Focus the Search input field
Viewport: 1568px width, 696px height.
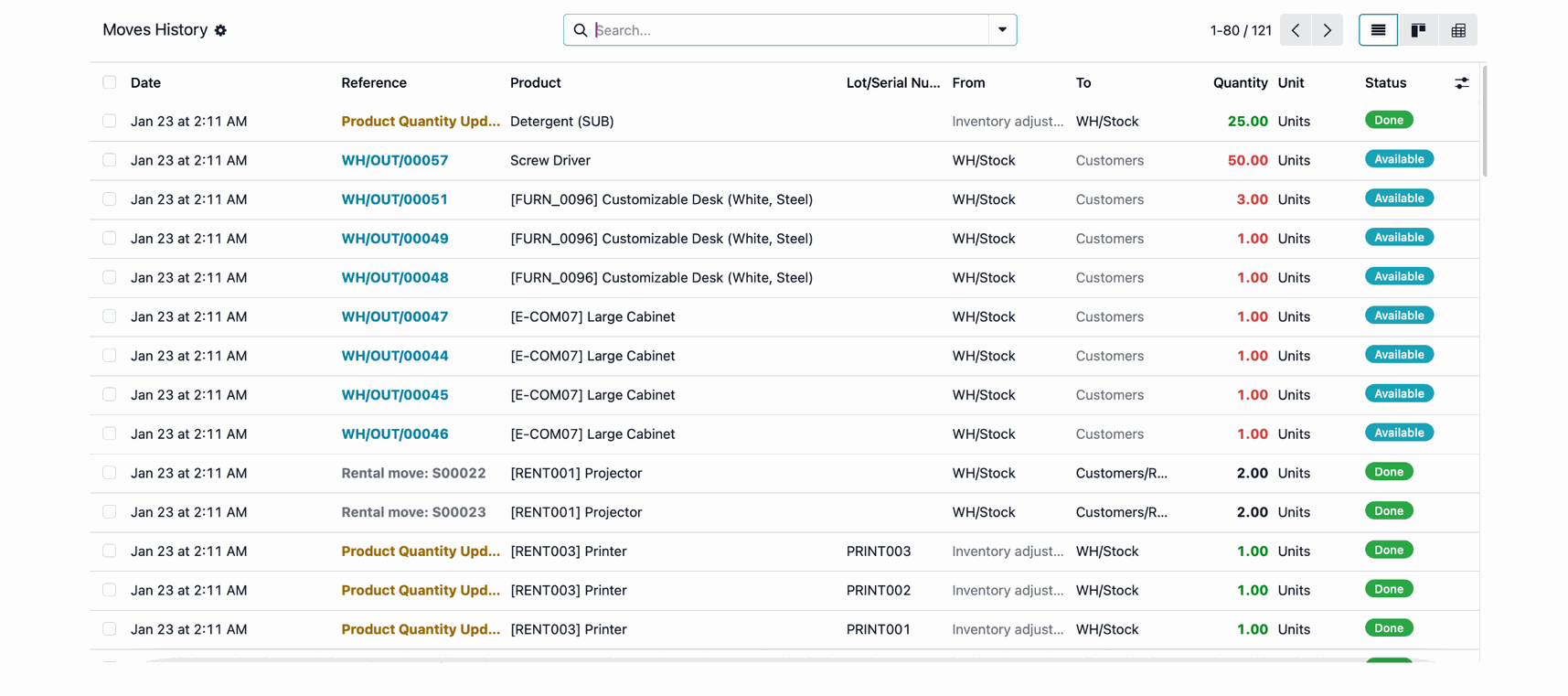click(x=788, y=30)
